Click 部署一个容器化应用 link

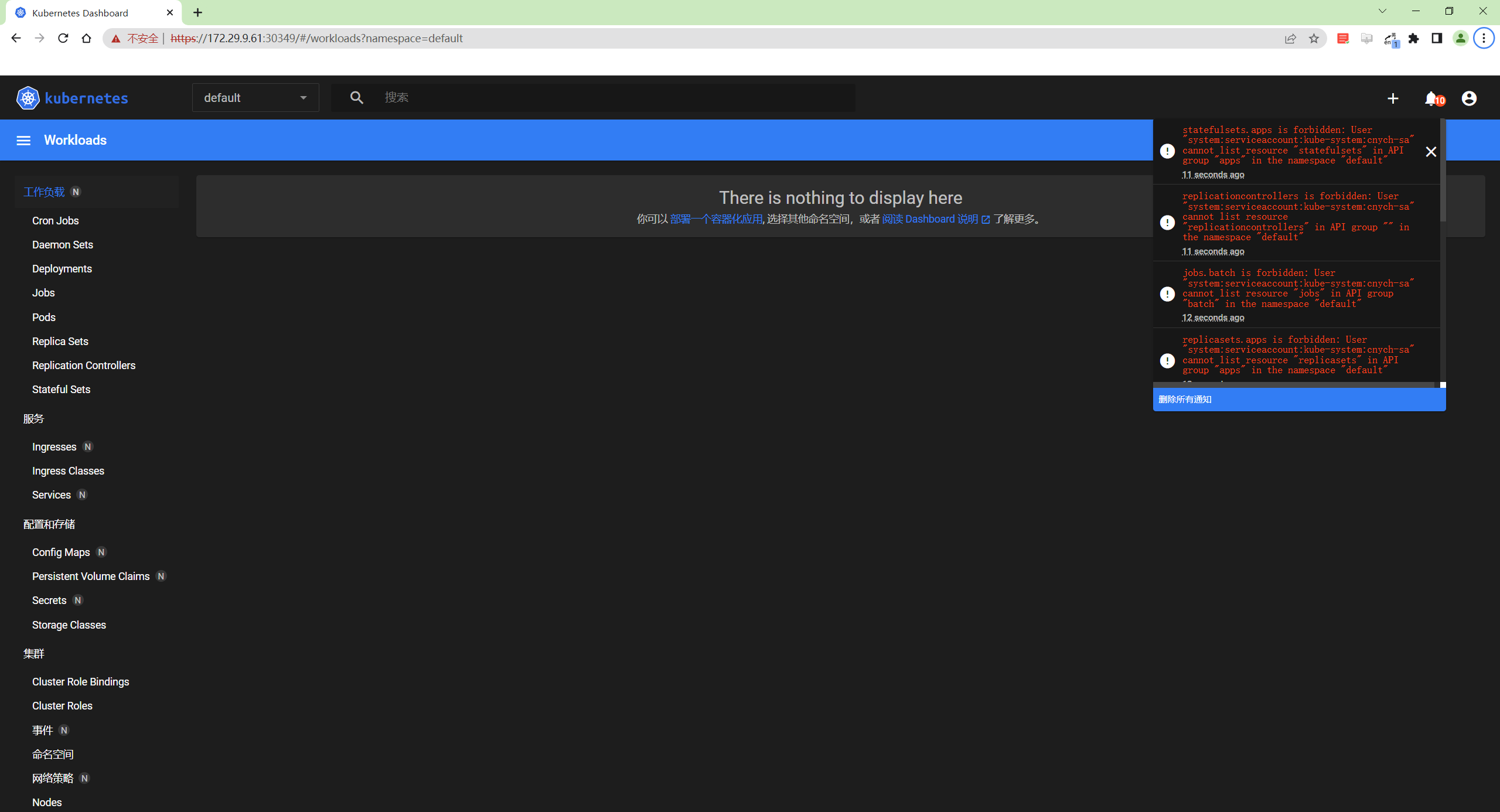716,219
